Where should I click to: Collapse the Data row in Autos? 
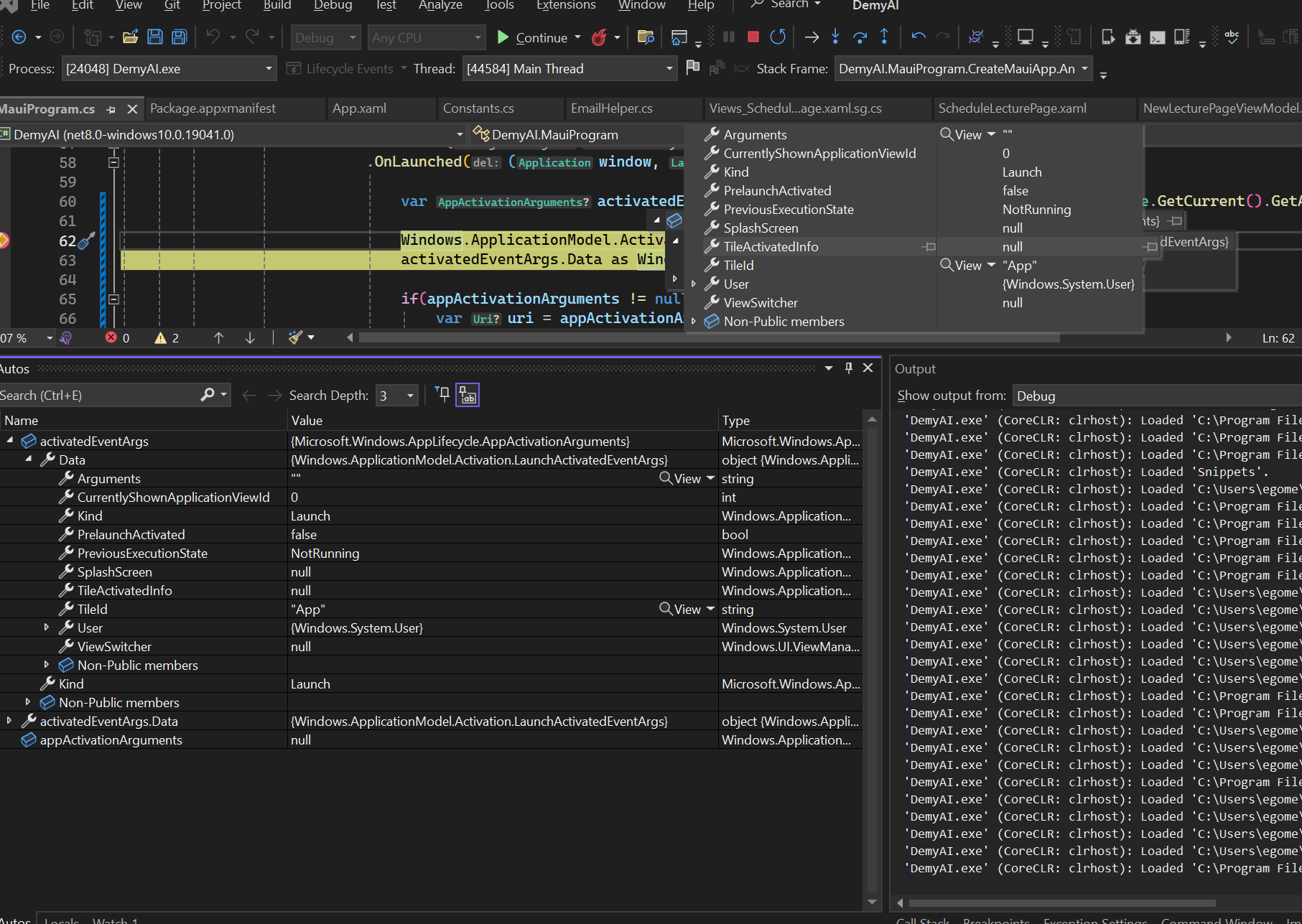click(x=29, y=459)
